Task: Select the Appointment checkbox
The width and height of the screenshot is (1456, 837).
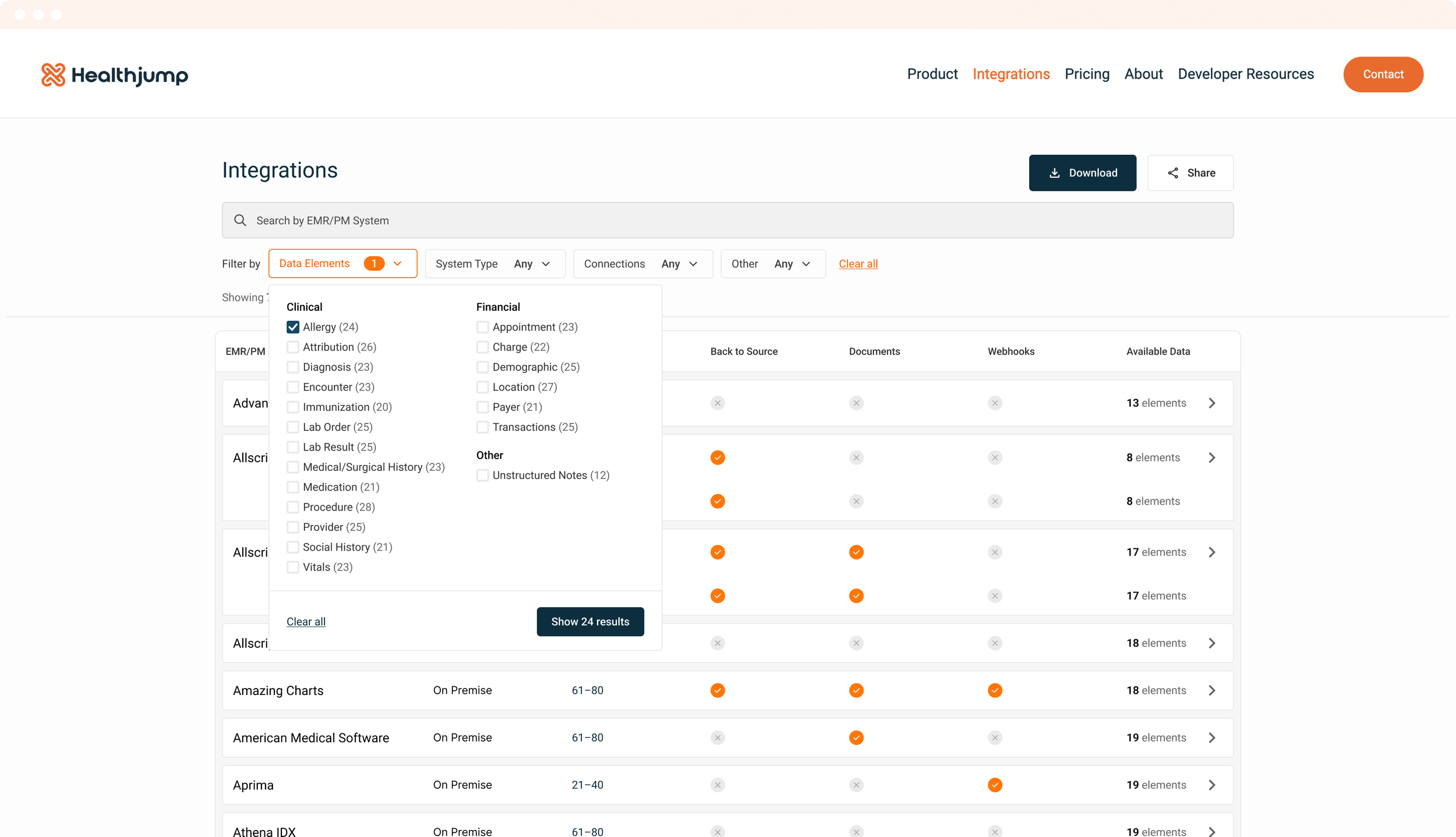Action: coord(482,327)
